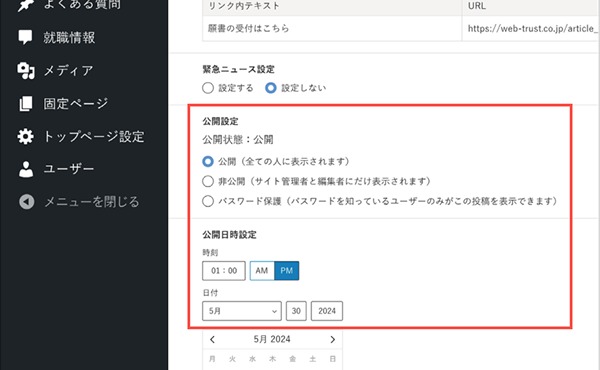
Task: Click the time field showing 01:00
Action: click(224, 271)
